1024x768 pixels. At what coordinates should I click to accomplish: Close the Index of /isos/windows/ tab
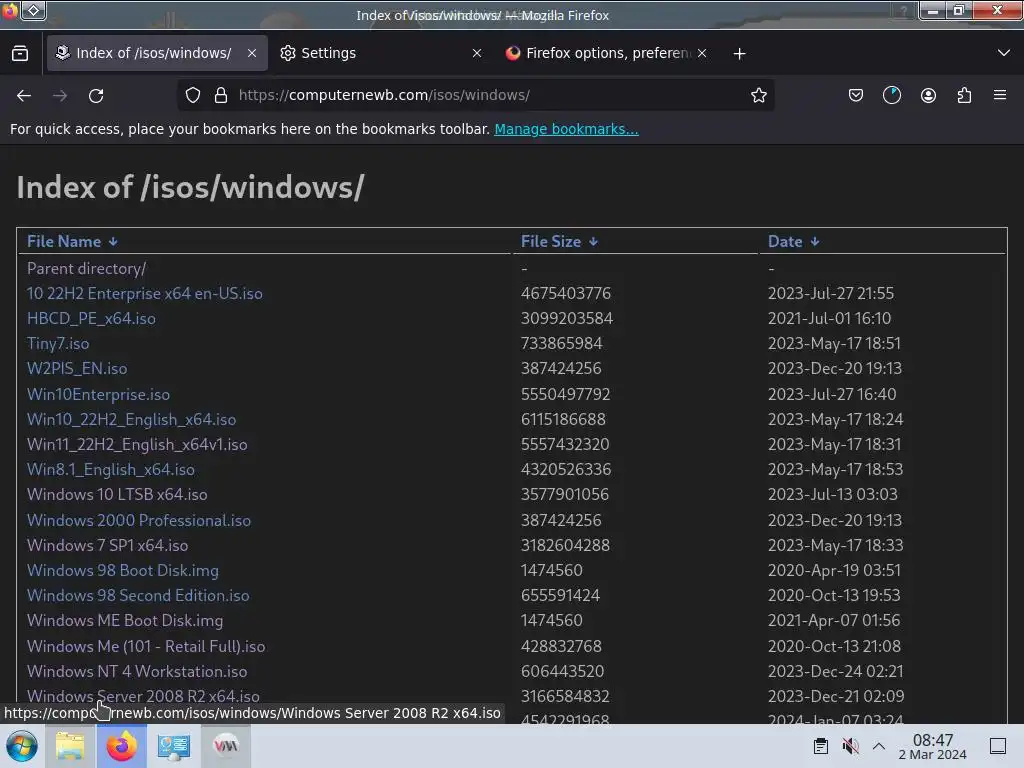click(x=252, y=54)
